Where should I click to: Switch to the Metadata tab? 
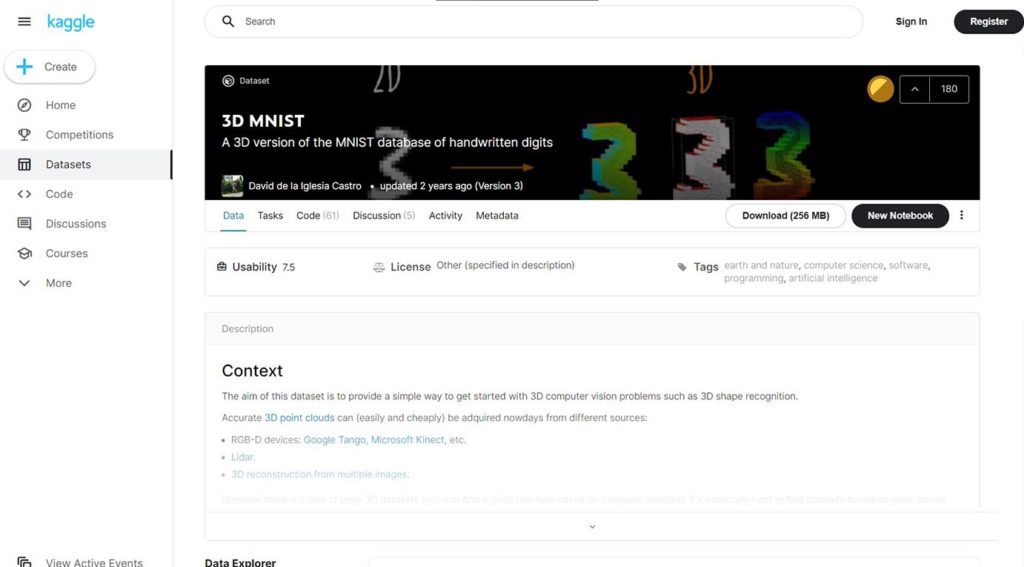tap(497, 216)
